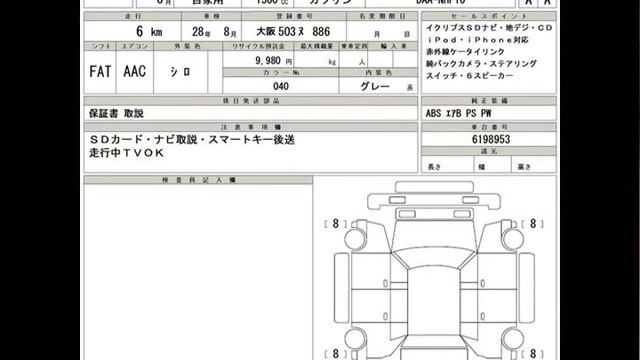Click the "乗車定員" header
This screenshot has height=360, width=640.
pos(353,46)
